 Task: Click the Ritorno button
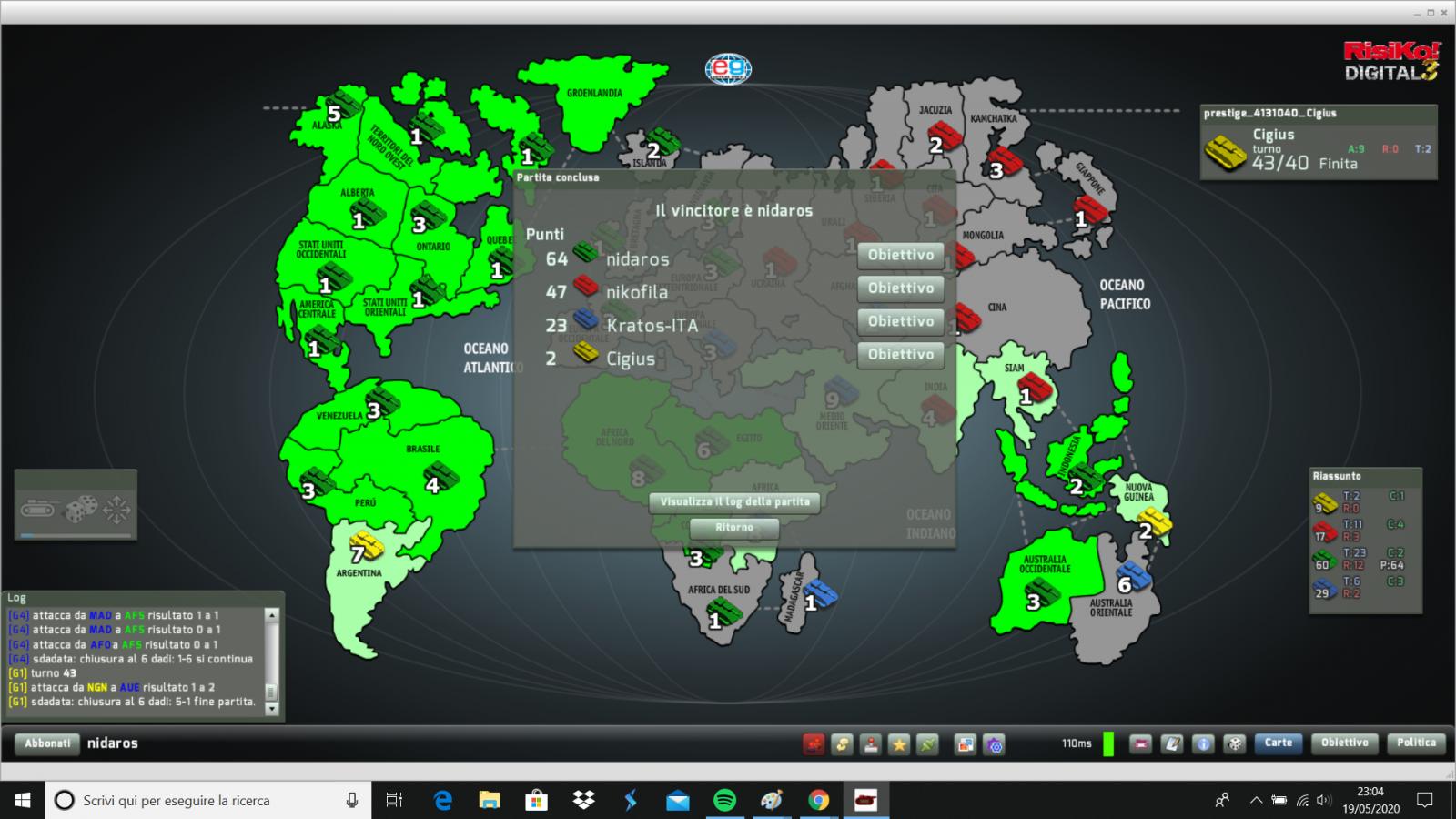point(734,528)
